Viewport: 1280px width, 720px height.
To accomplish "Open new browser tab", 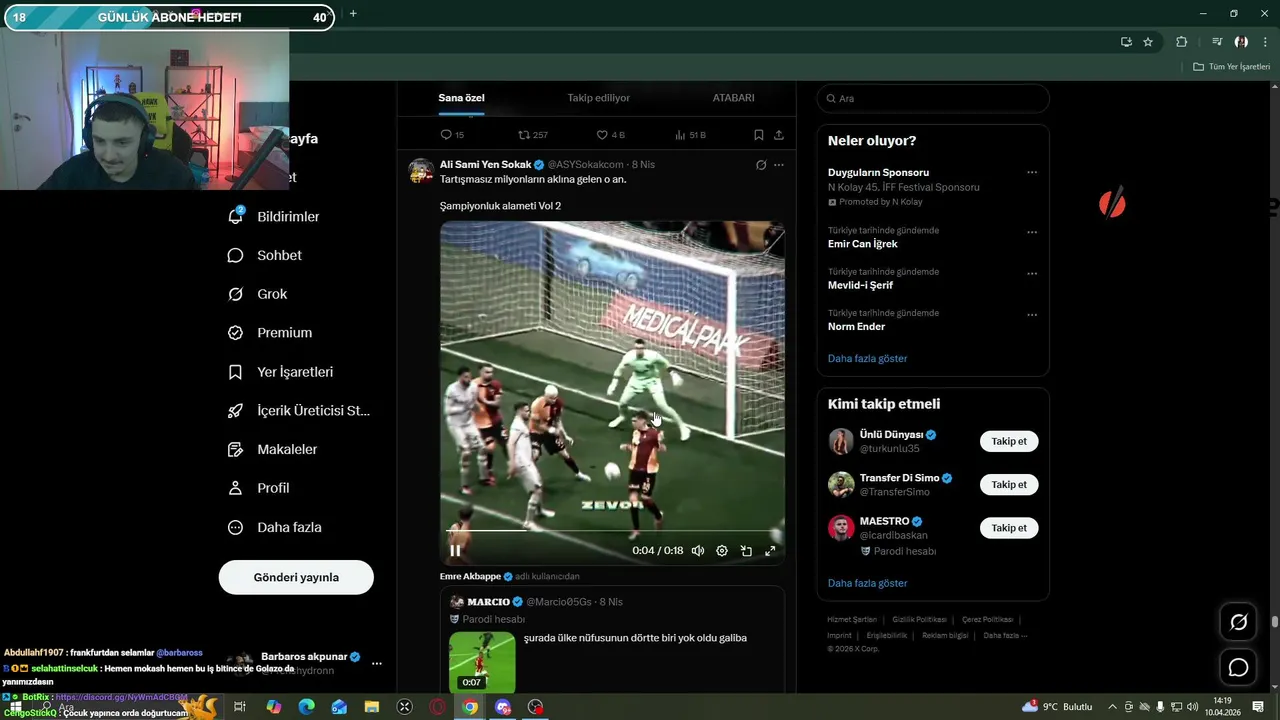I will pos(353,14).
